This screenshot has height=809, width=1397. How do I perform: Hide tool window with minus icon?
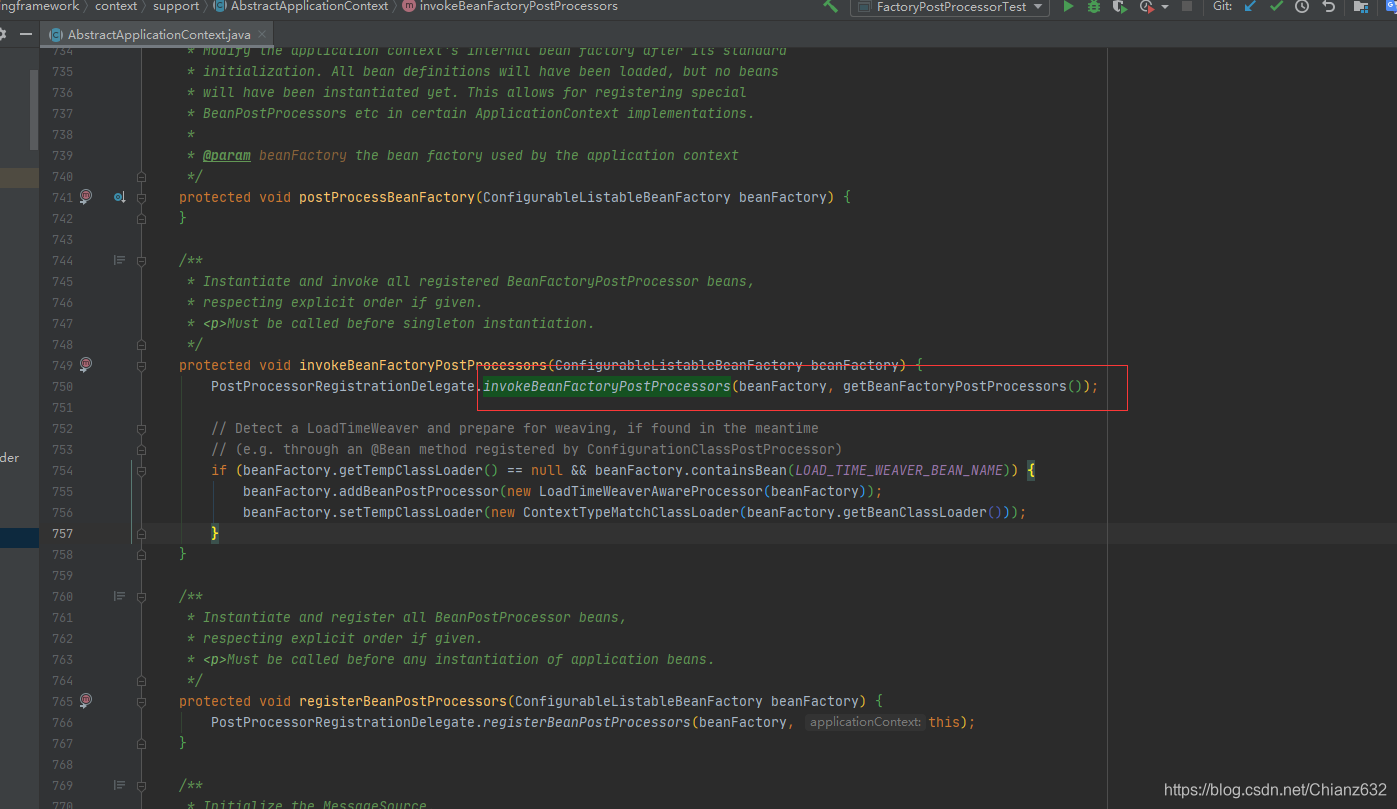26,34
